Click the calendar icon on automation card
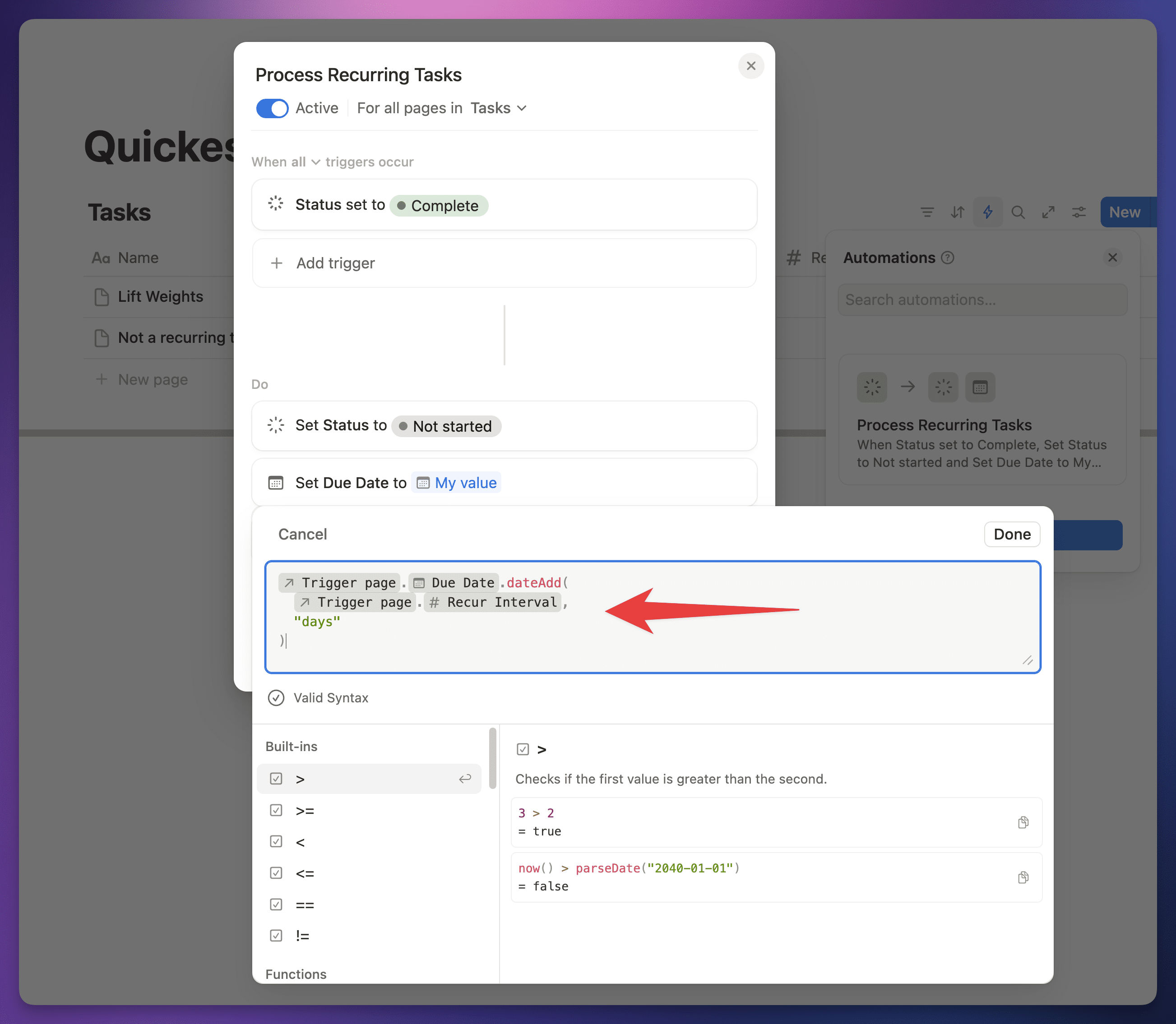Viewport: 1176px width, 1024px height. pyautogui.click(x=980, y=387)
